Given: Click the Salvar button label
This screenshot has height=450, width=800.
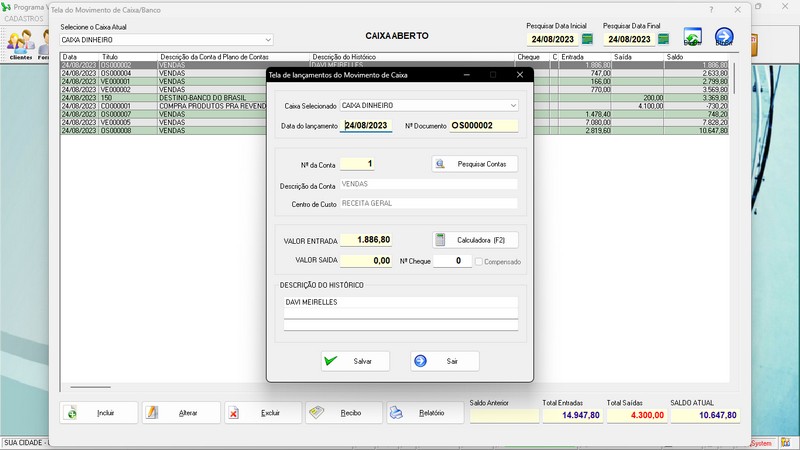Looking at the screenshot, I should [362, 361].
